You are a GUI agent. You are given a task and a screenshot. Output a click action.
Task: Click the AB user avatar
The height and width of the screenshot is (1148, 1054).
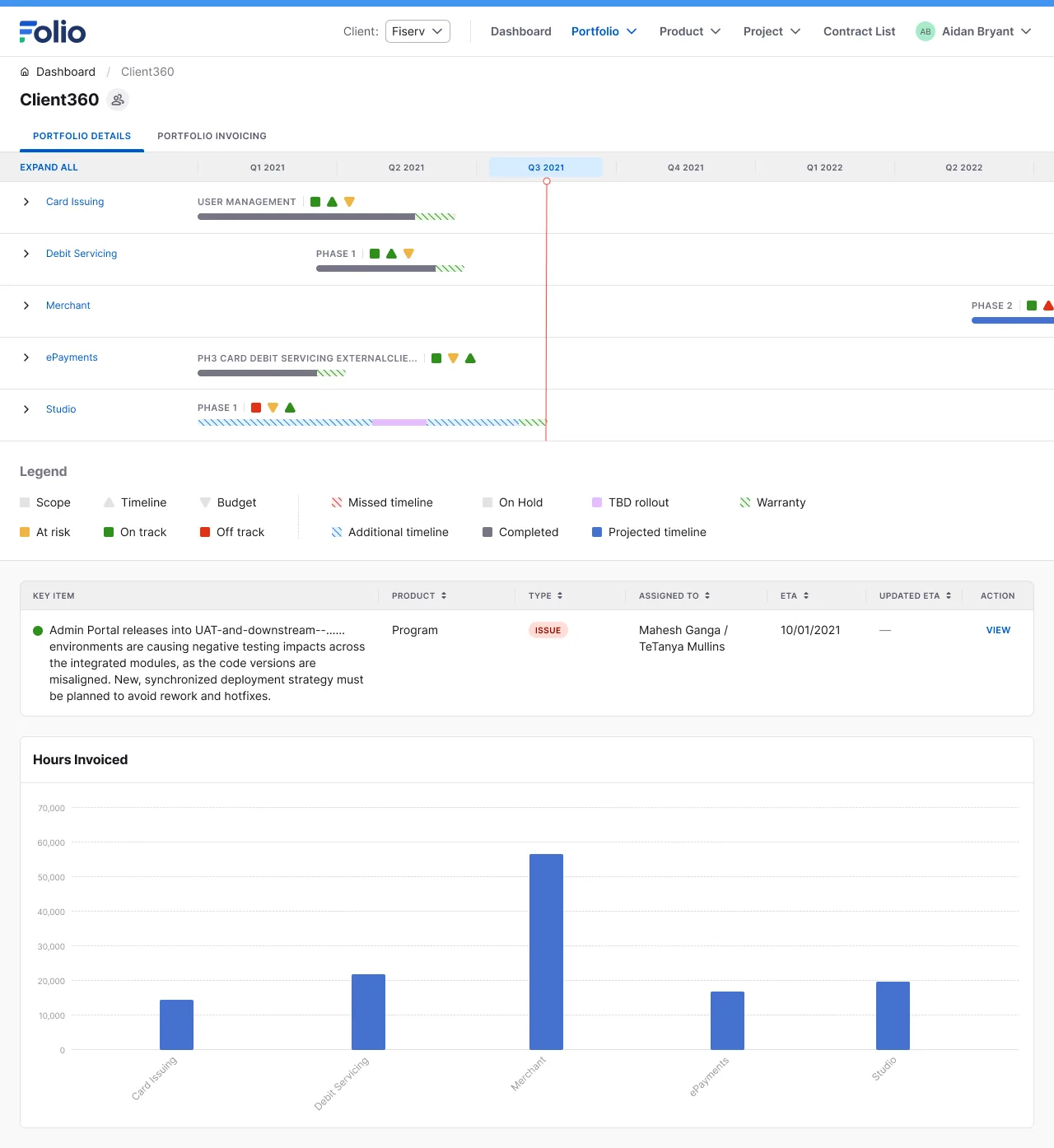click(x=926, y=31)
